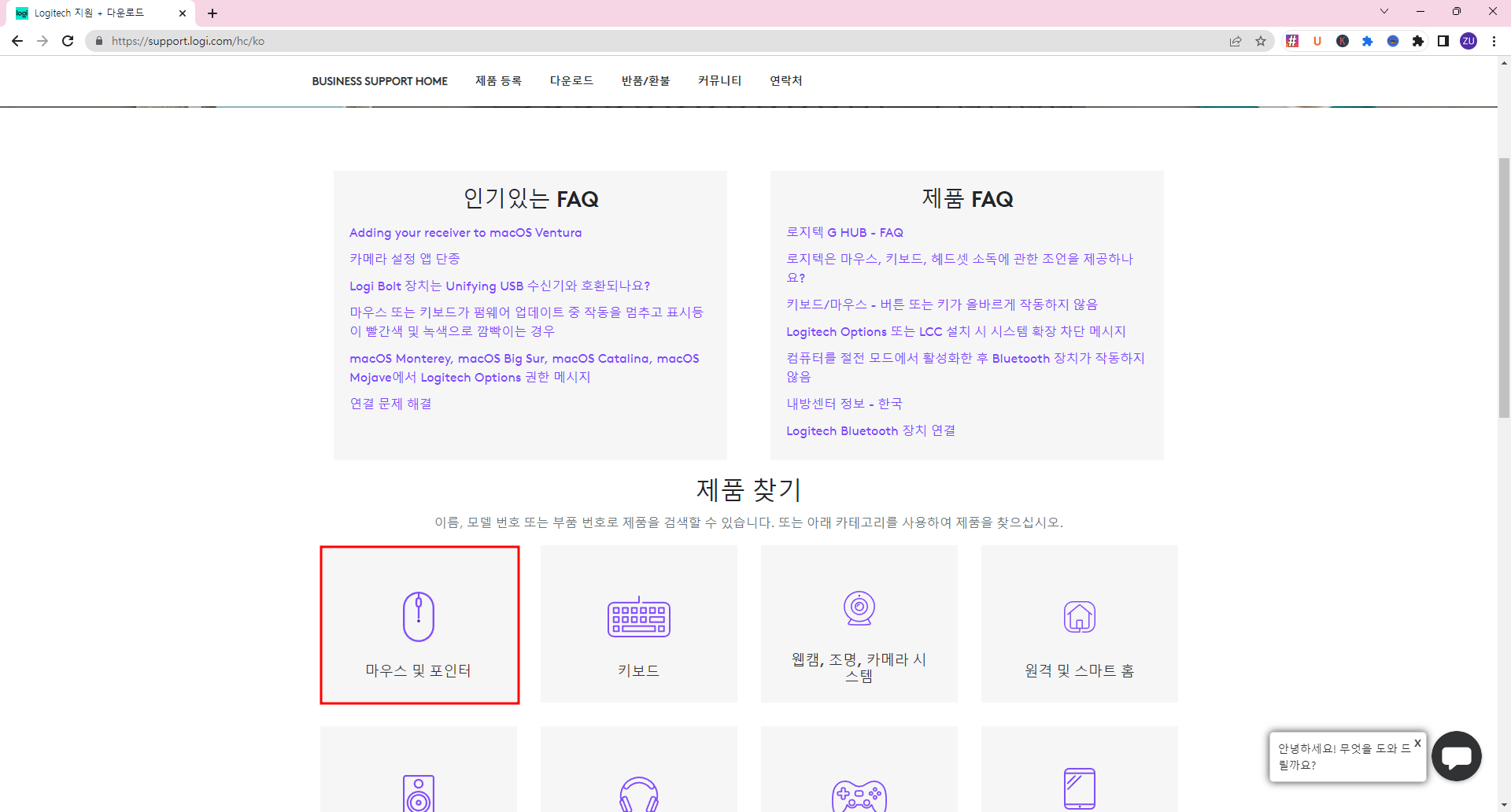The width and height of the screenshot is (1511, 812).
Task: Open the remote and smart home icon
Action: tap(1080, 617)
